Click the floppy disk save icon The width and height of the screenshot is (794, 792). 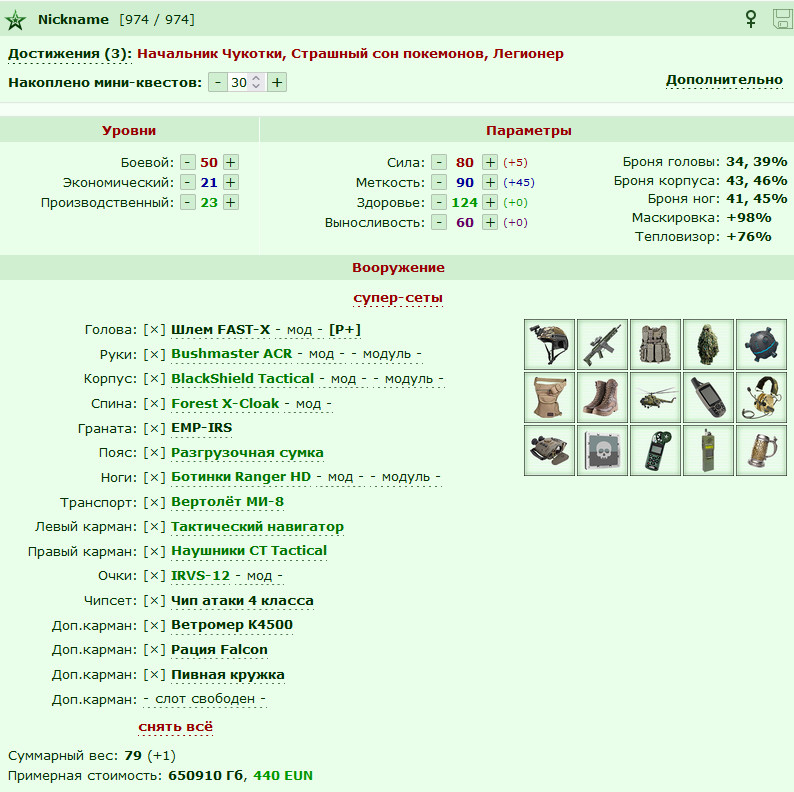coord(782,19)
